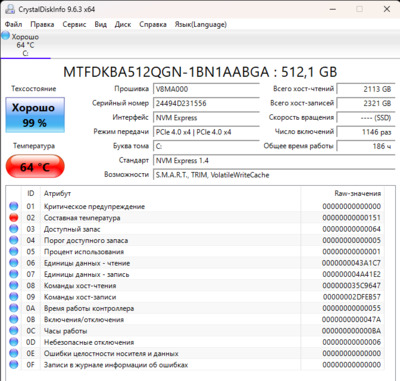Click the power-on count value 1146 раз
Viewport: 400px width, 381px height.
pos(366,132)
